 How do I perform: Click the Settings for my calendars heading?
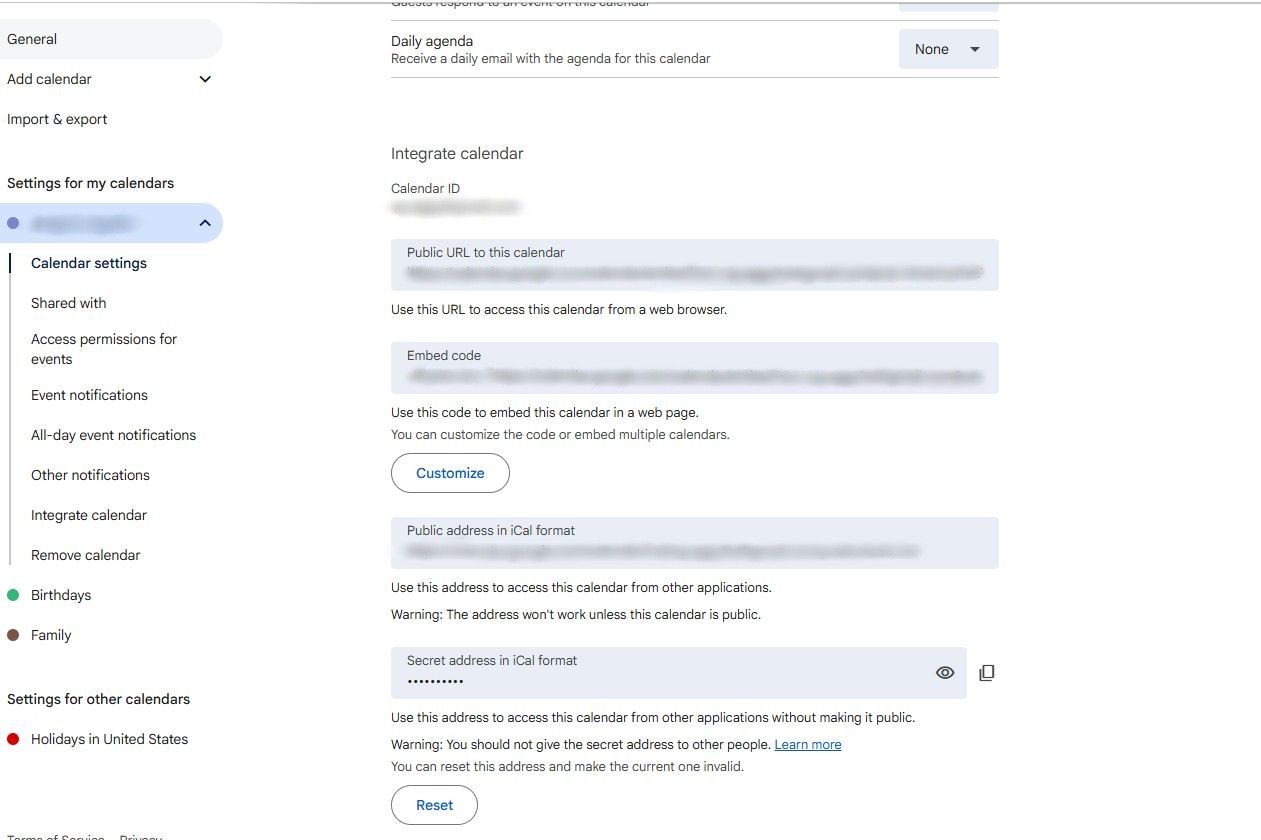coord(90,183)
